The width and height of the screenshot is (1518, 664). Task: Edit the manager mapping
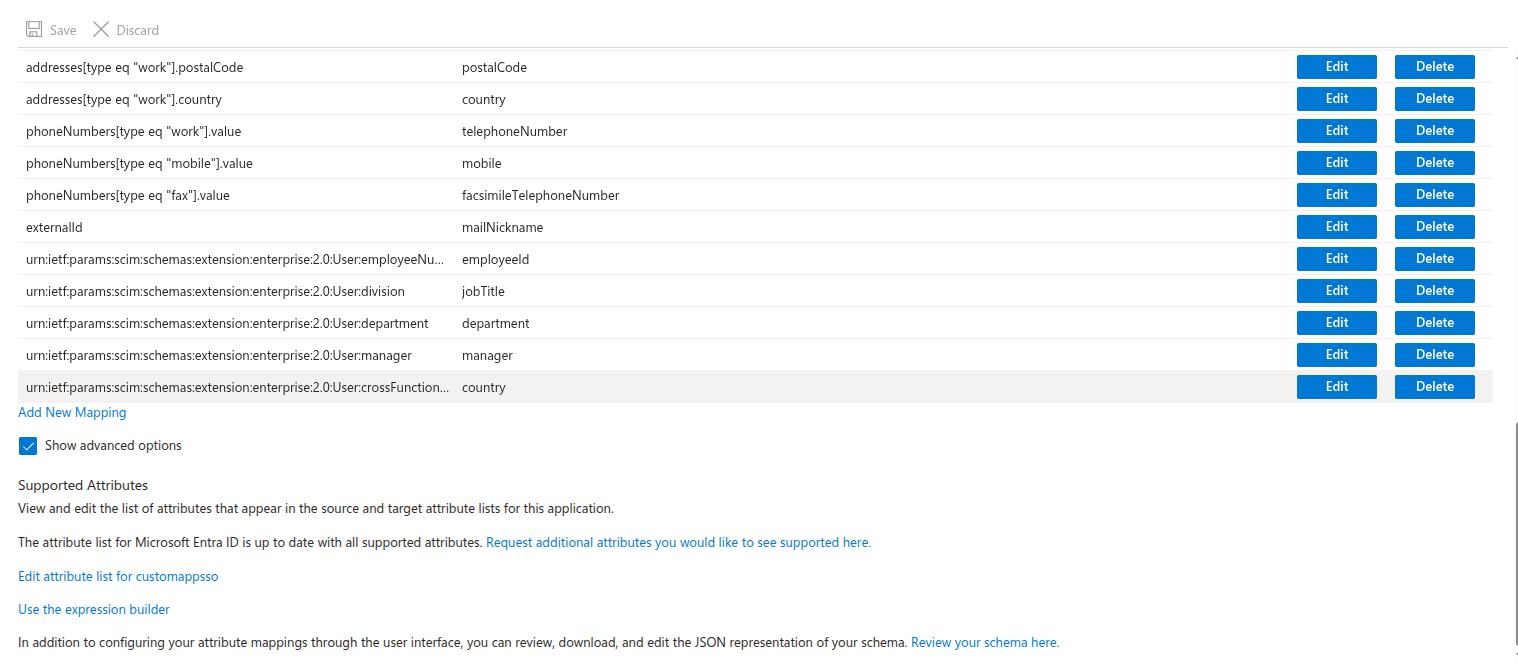[1337, 355]
